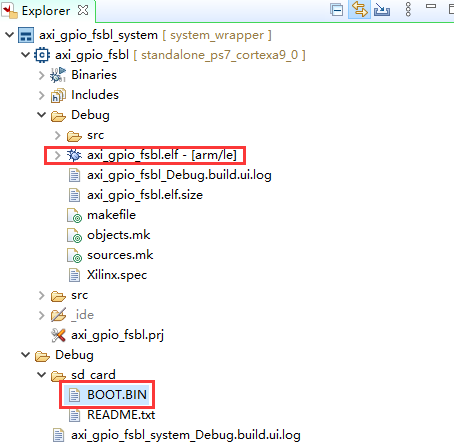Image resolution: width=454 pixels, height=447 pixels.
Task: Select axi_gpio_fsbl.prj tools icon
Action: coord(58,335)
